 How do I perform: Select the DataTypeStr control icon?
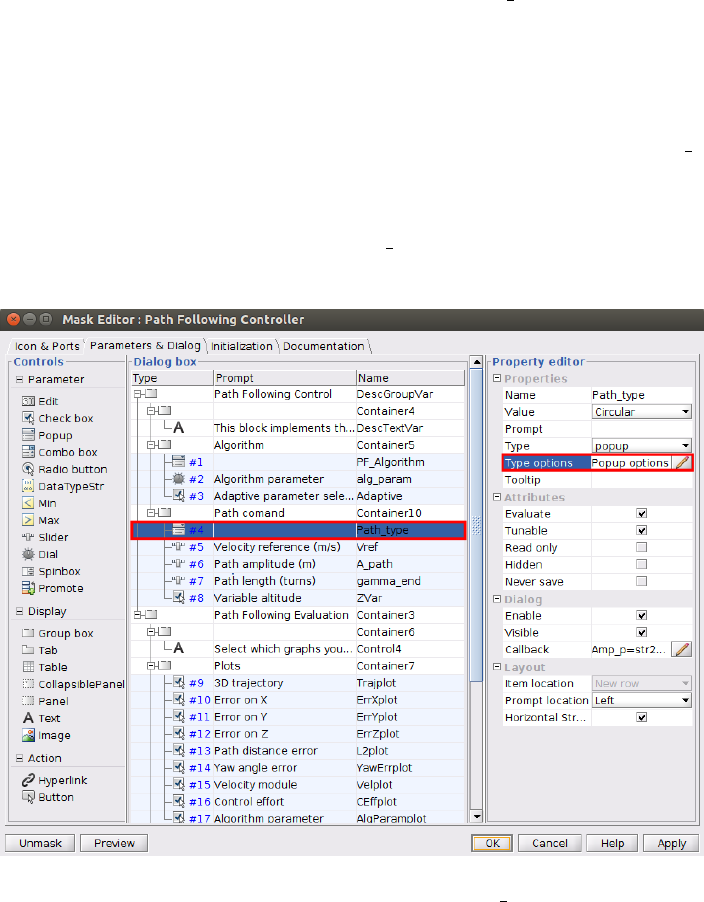click(x=28, y=486)
